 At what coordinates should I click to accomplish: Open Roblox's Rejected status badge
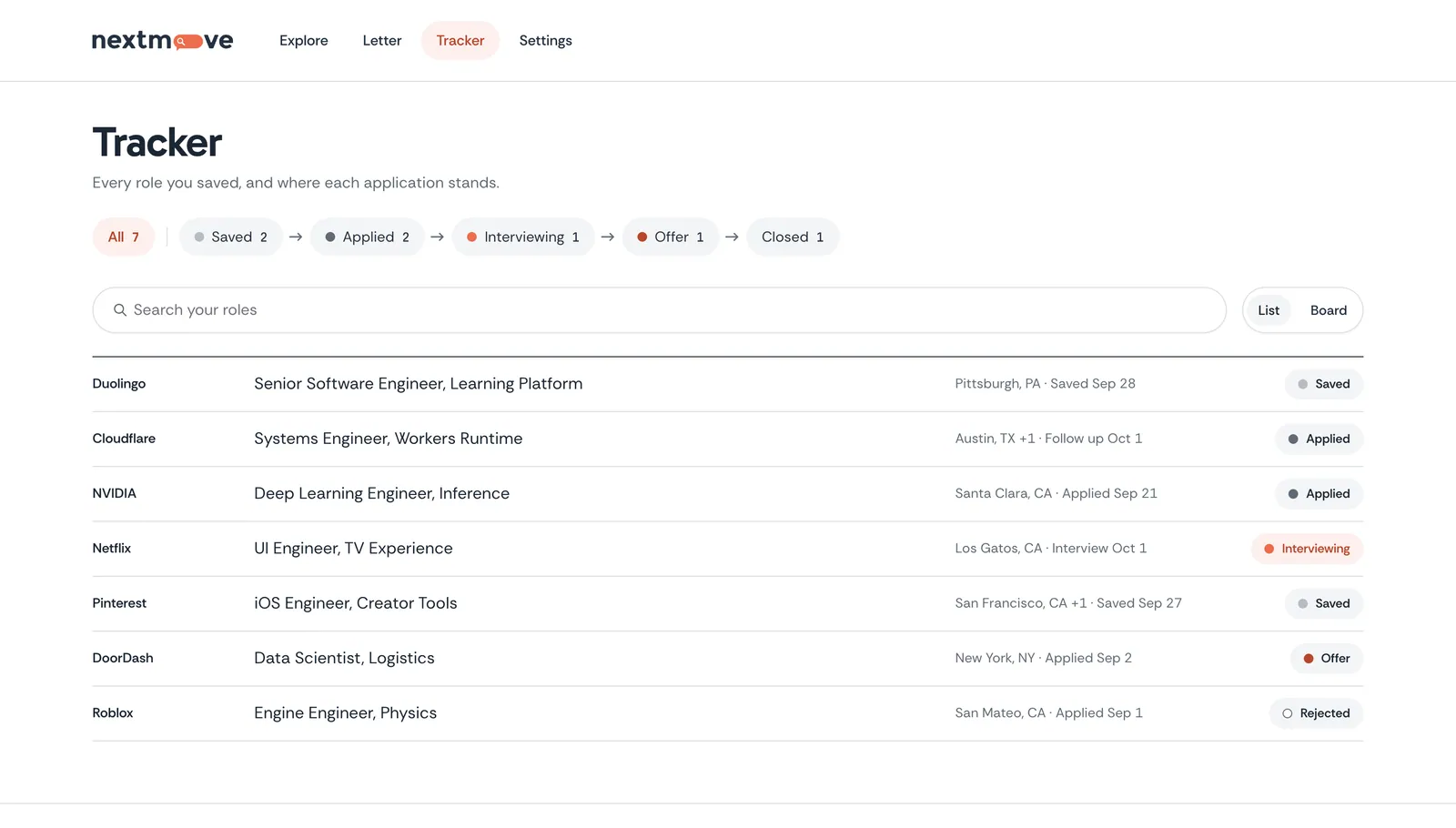coord(1316,713)
